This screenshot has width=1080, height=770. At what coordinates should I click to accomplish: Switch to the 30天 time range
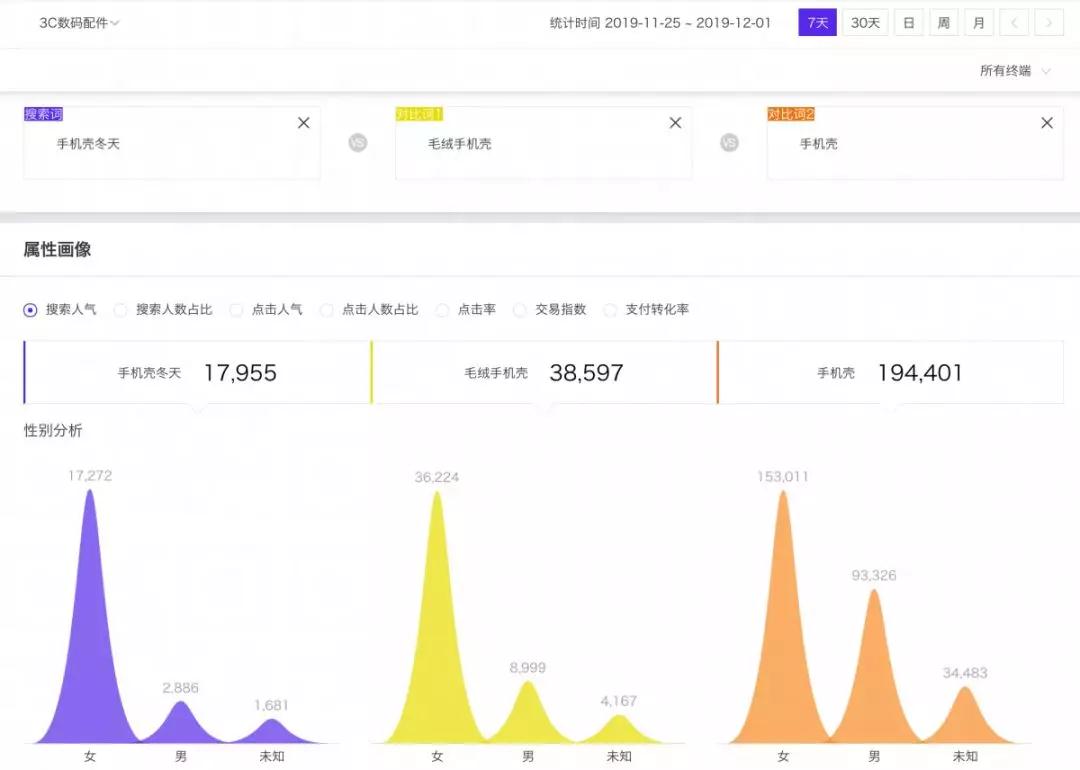pos(865,23)
